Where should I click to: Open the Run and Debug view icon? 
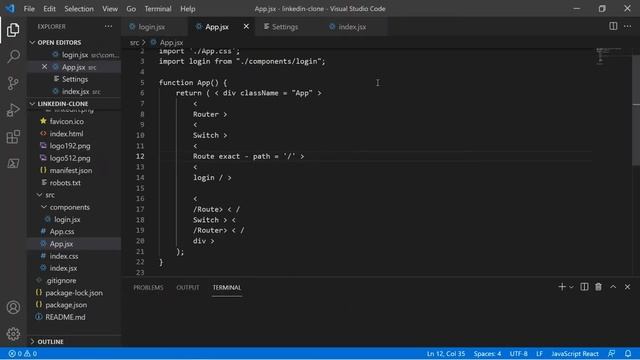(x=13, y=110)
